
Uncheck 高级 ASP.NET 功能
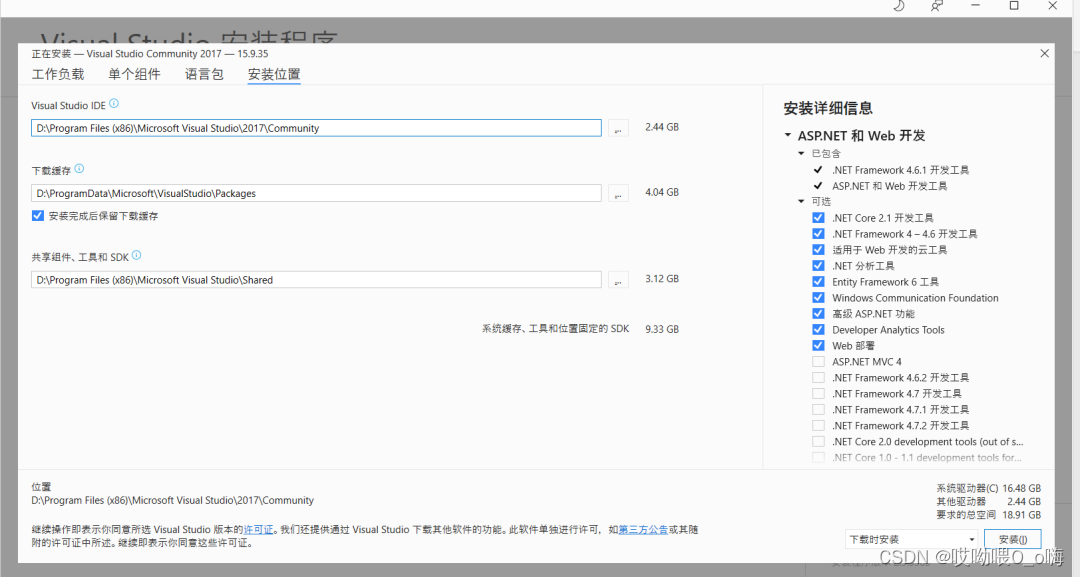point(818,313)
